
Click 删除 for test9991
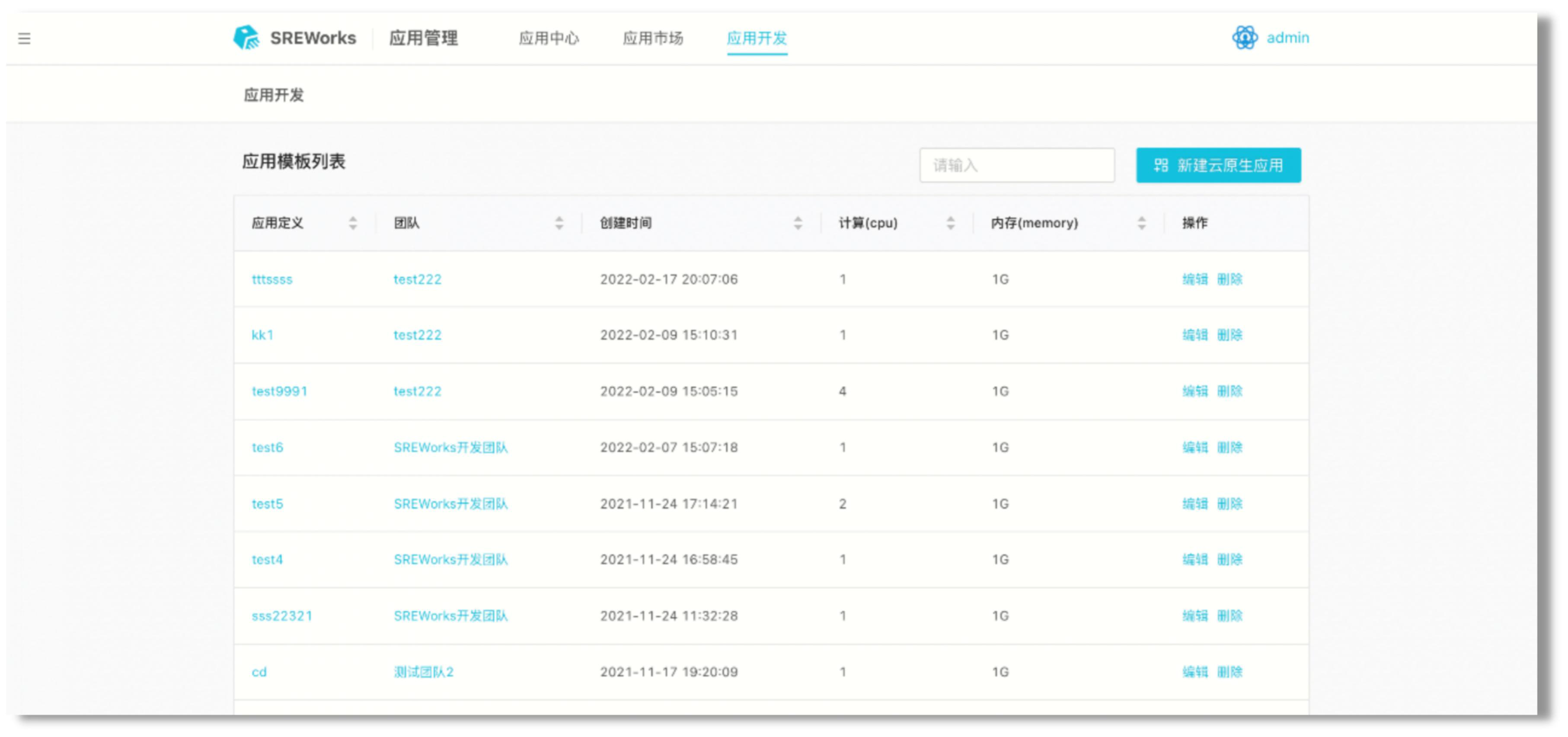[x=1229, y=391]
